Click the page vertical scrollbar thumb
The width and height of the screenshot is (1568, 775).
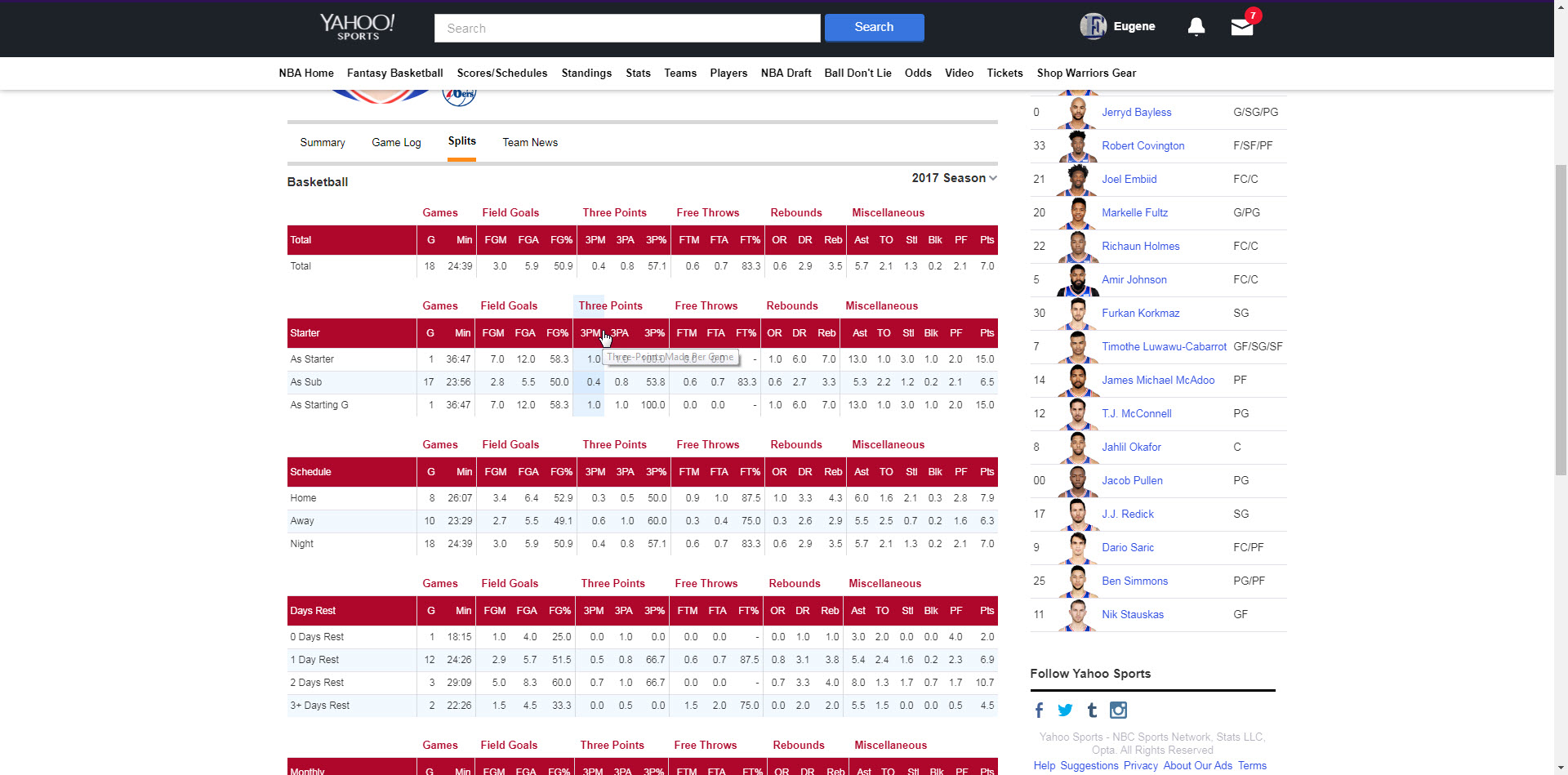[x=1561, y=318]
